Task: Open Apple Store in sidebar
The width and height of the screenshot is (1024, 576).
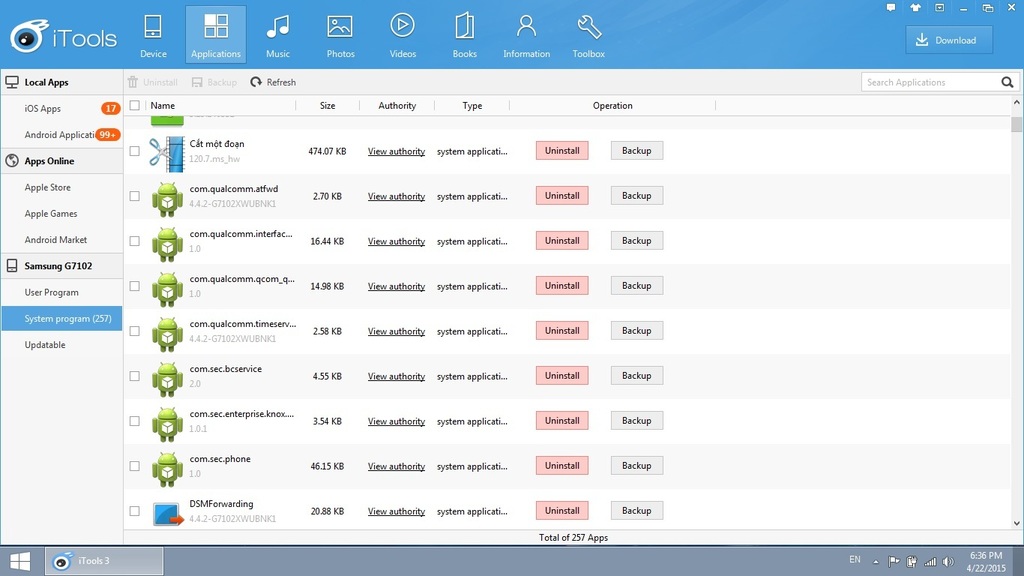Action: coord(61,187)
